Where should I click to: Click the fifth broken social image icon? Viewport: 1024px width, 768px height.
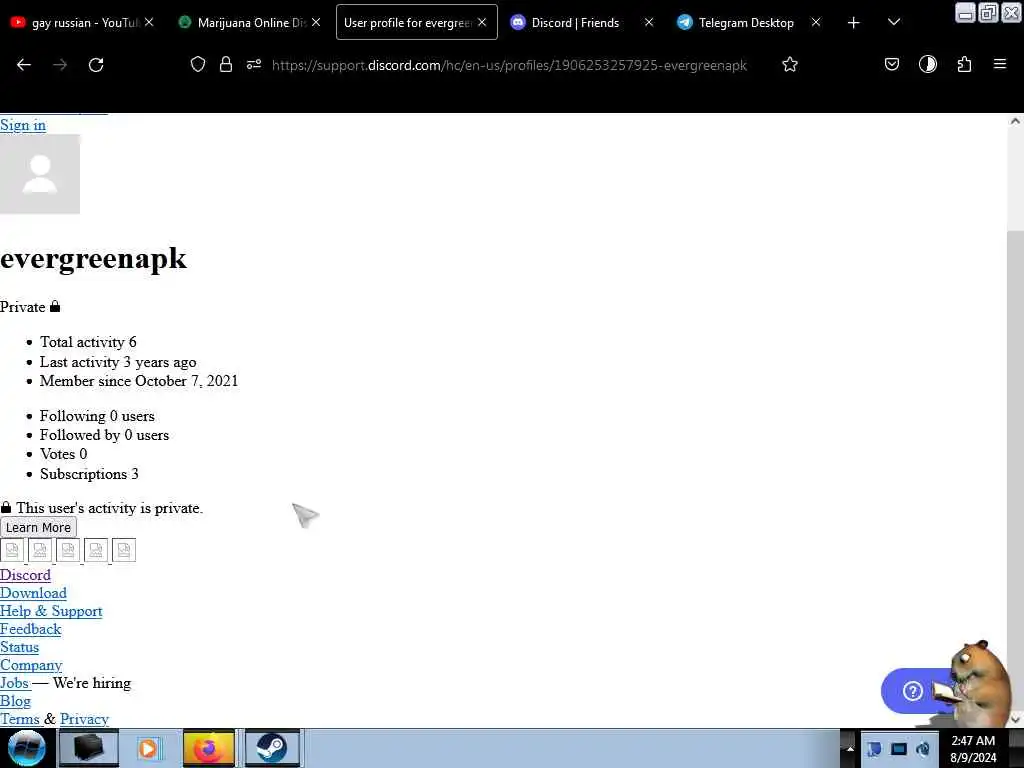coord(124,551)
